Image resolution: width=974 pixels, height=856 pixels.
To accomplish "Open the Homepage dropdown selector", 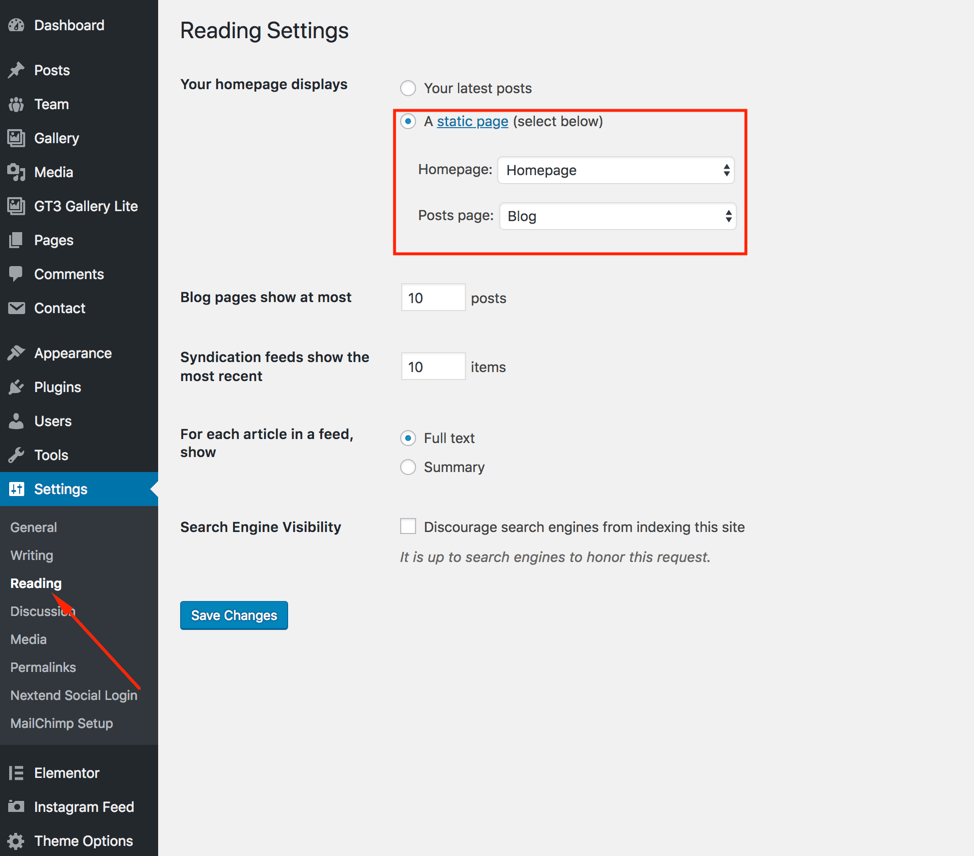I will [x=616, y=170].
